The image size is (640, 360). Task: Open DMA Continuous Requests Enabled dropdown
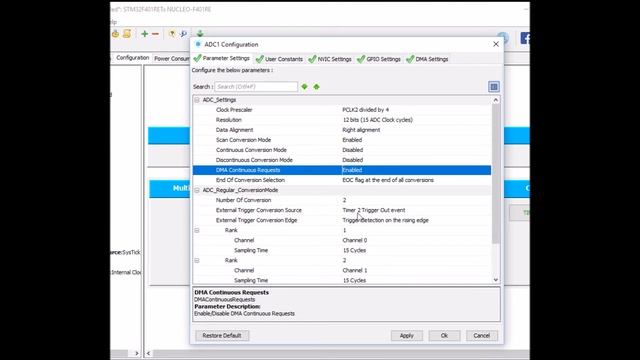352,170
